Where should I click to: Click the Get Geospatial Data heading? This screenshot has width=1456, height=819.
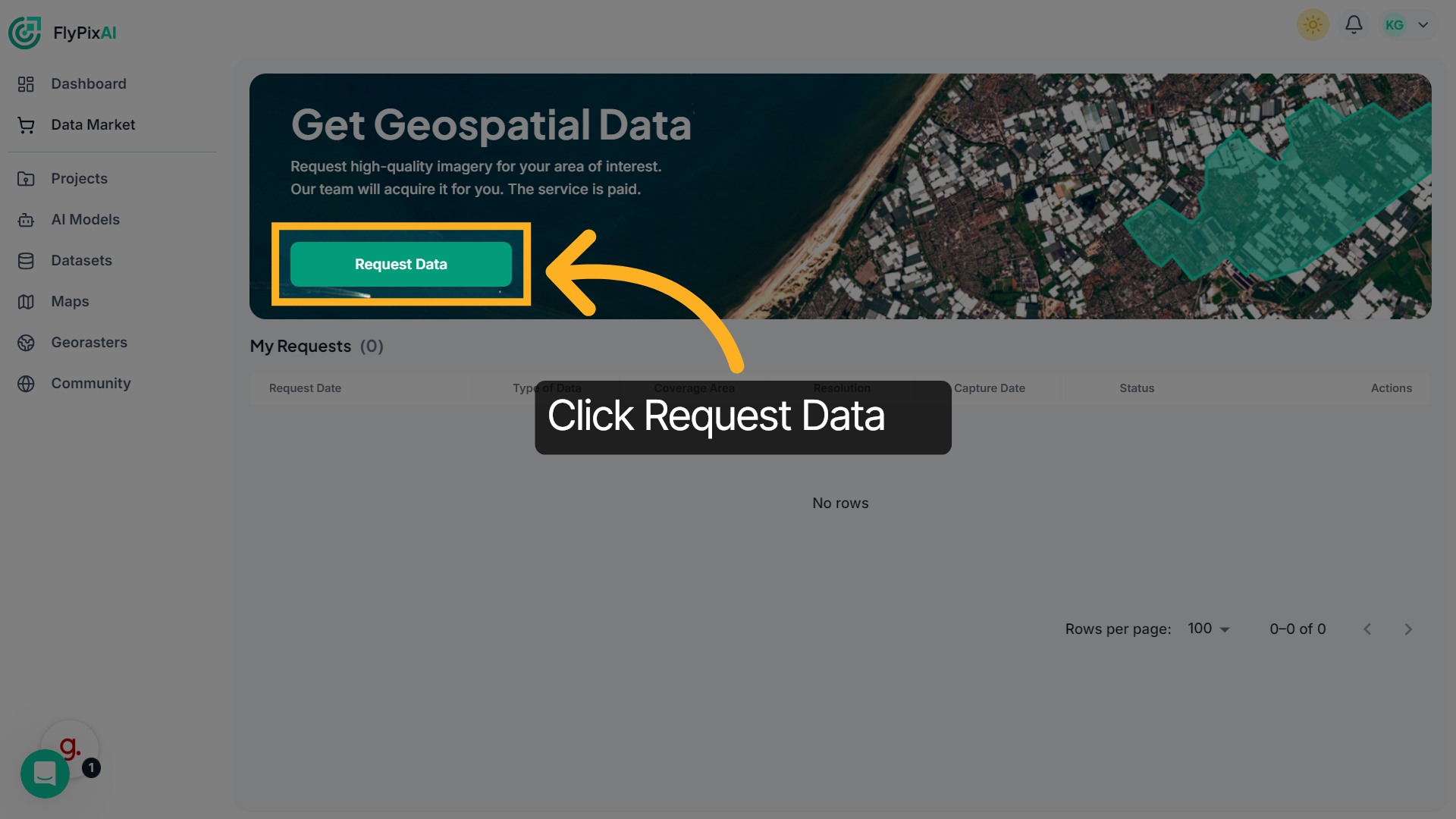491,124
